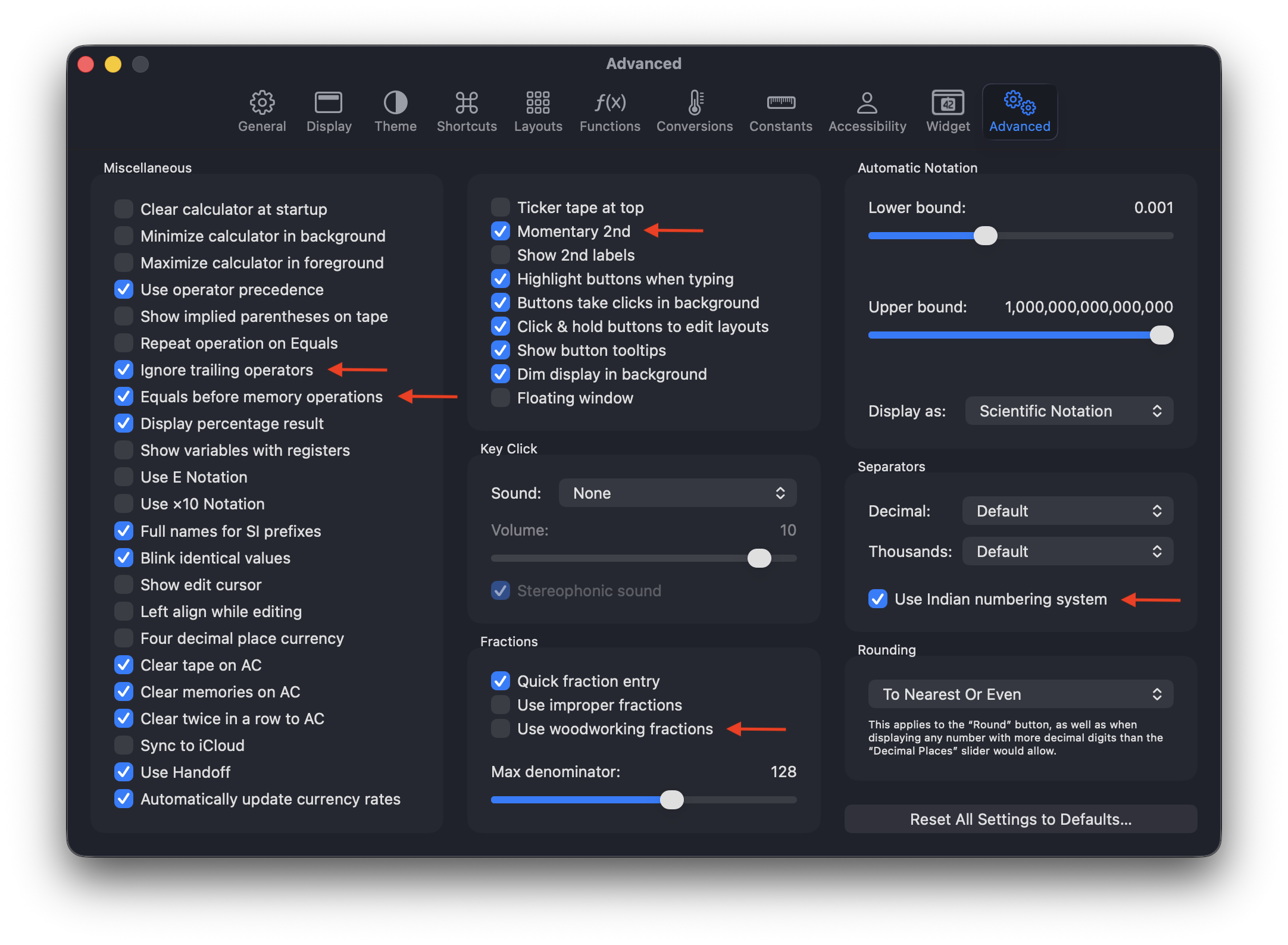Disable Blink identical values
Viewport: 1288px width, 945px height.
pos(124,558)
